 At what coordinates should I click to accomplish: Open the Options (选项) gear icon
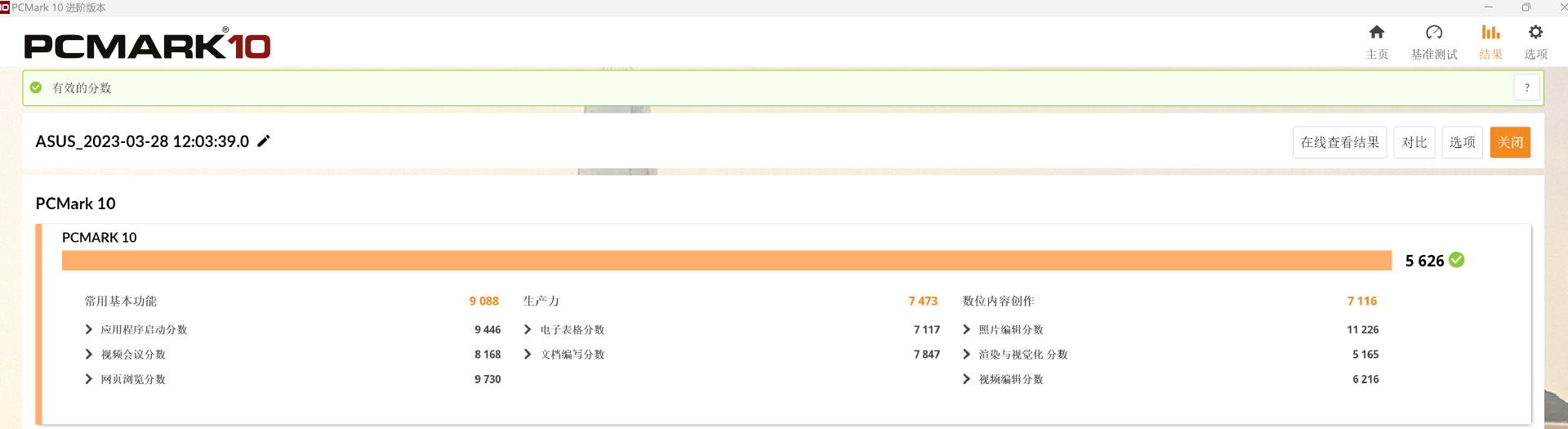[1535, 33]
